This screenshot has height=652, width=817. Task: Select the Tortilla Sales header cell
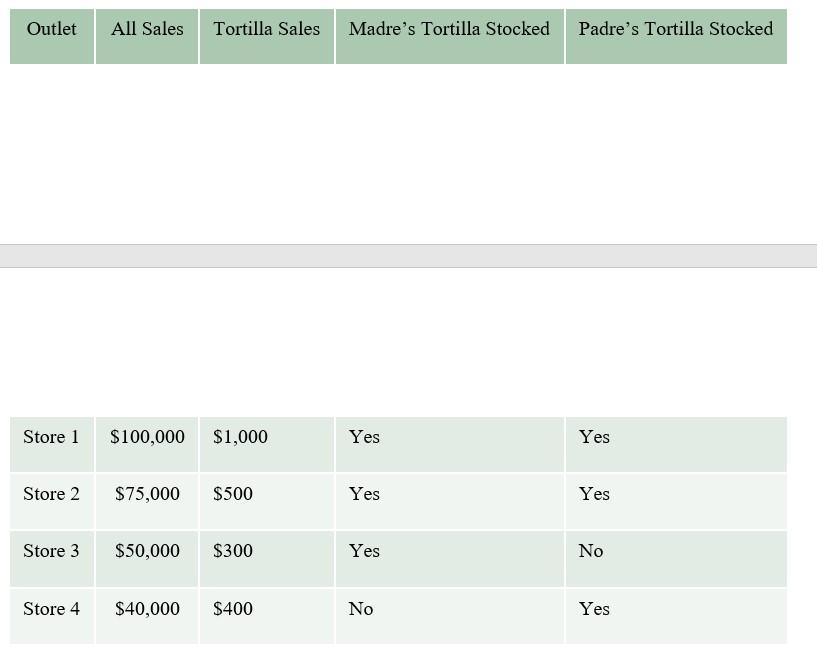click(x=266, y=30)
